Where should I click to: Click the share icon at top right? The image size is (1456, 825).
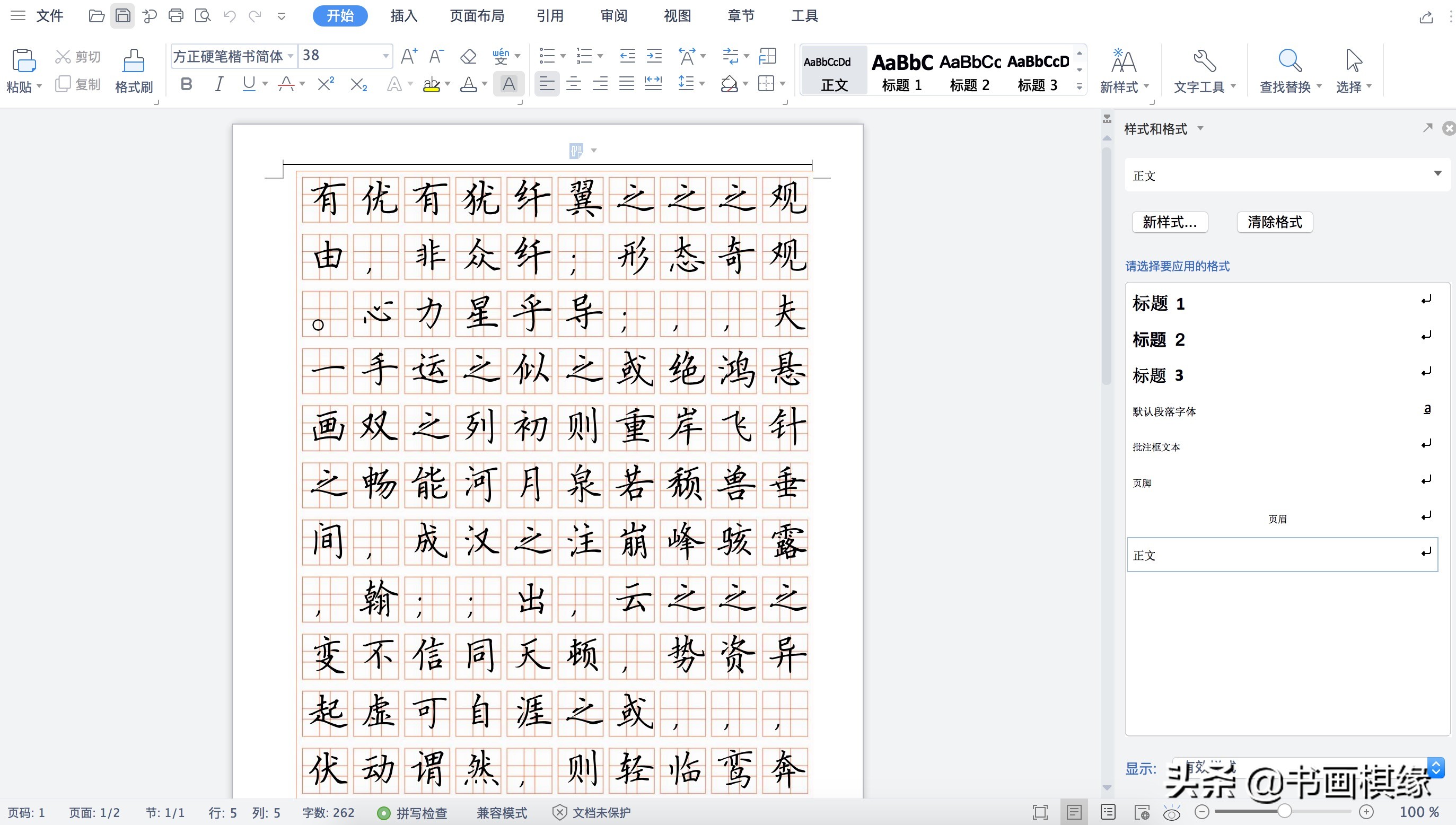click(1426, 17)
